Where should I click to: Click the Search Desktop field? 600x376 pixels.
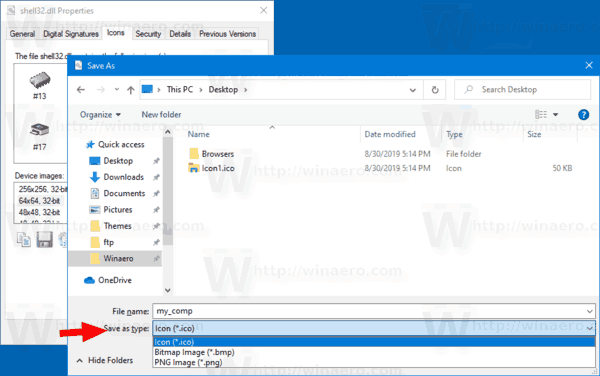(522, 90)
